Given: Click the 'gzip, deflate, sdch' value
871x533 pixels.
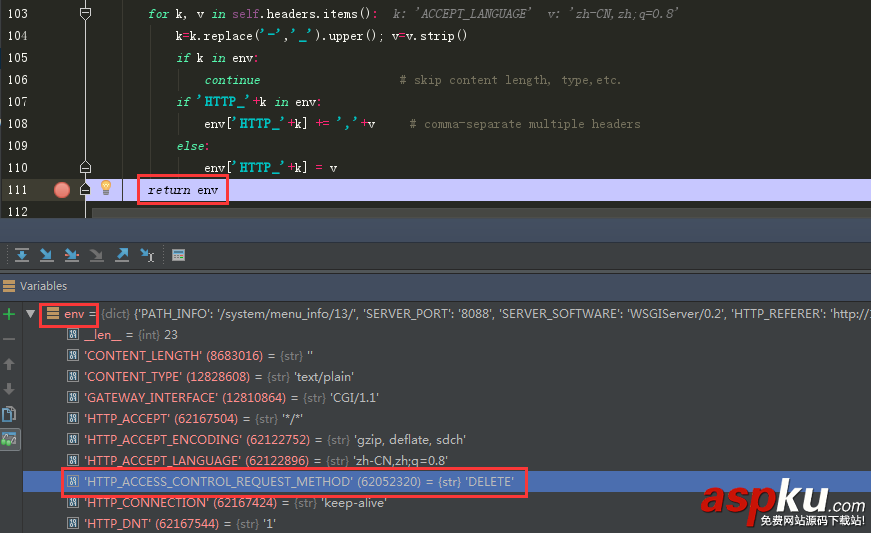Looking at the screenshot, I should tap(410, 440).
